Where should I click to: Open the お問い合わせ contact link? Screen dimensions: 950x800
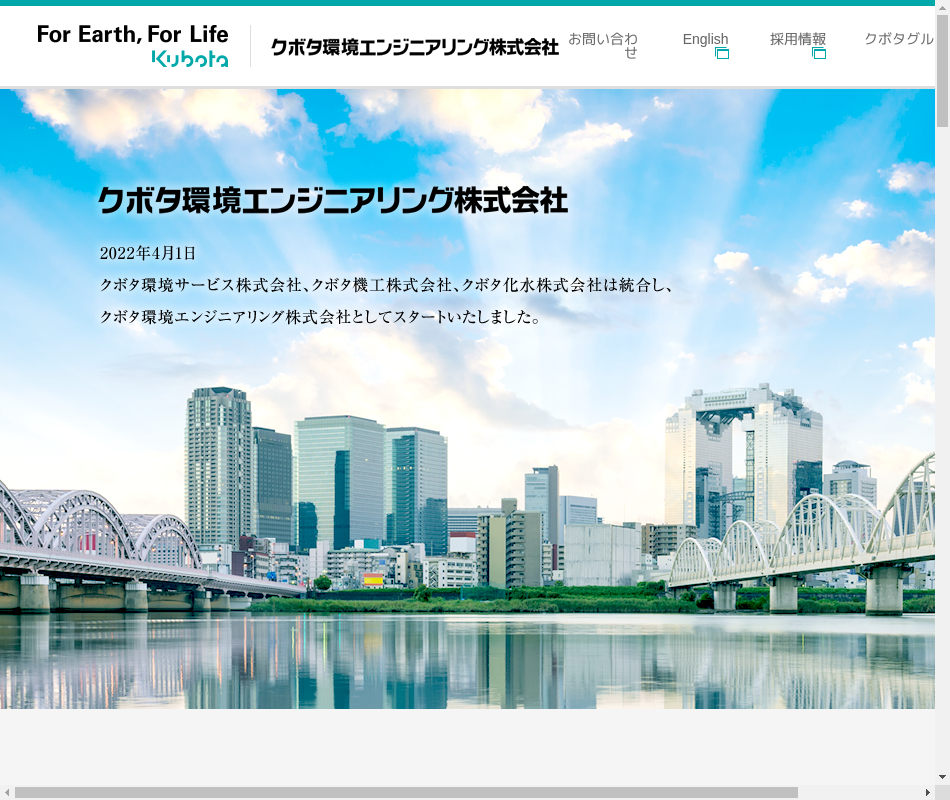coord(603,45)
